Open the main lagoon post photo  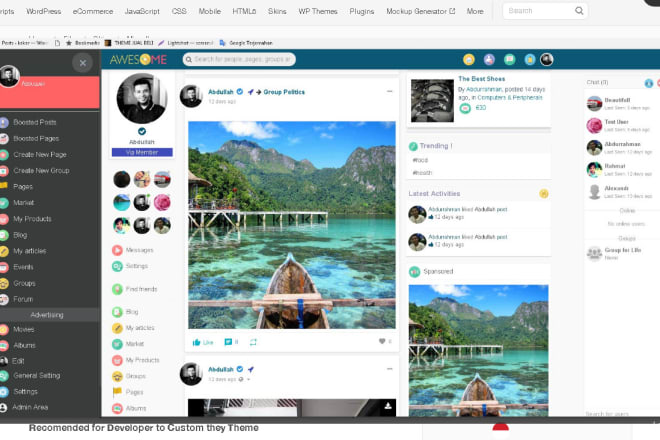pyautogui.click(x=292, y=225)
